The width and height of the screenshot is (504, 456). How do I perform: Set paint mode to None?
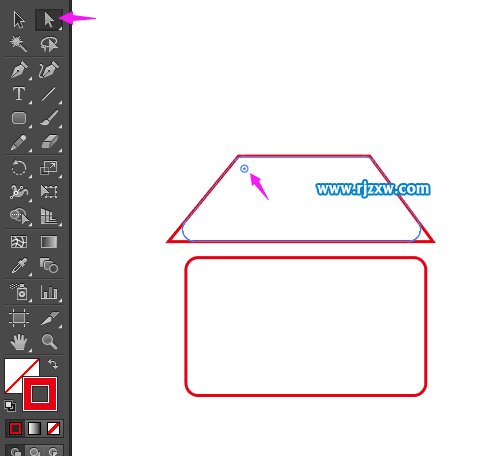(x=53, y=428)
